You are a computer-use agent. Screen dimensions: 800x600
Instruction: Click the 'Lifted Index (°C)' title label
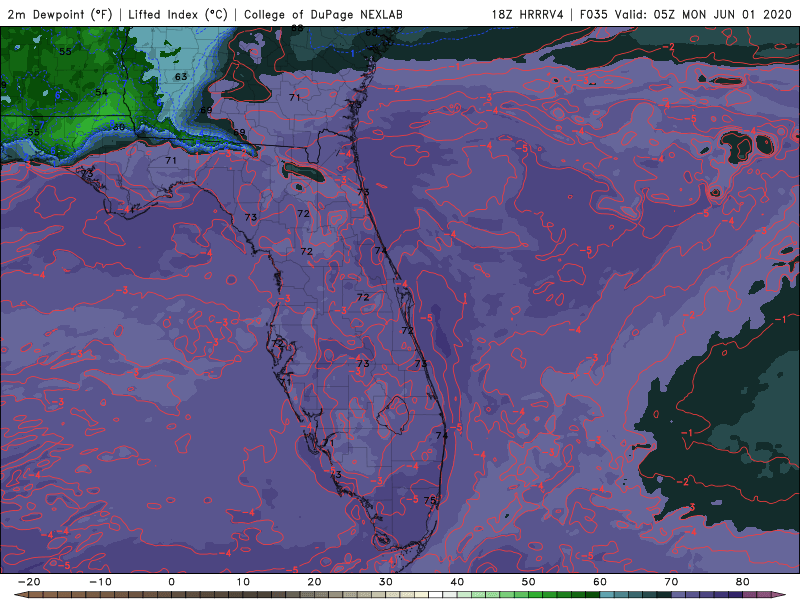(x=178, y=14)
